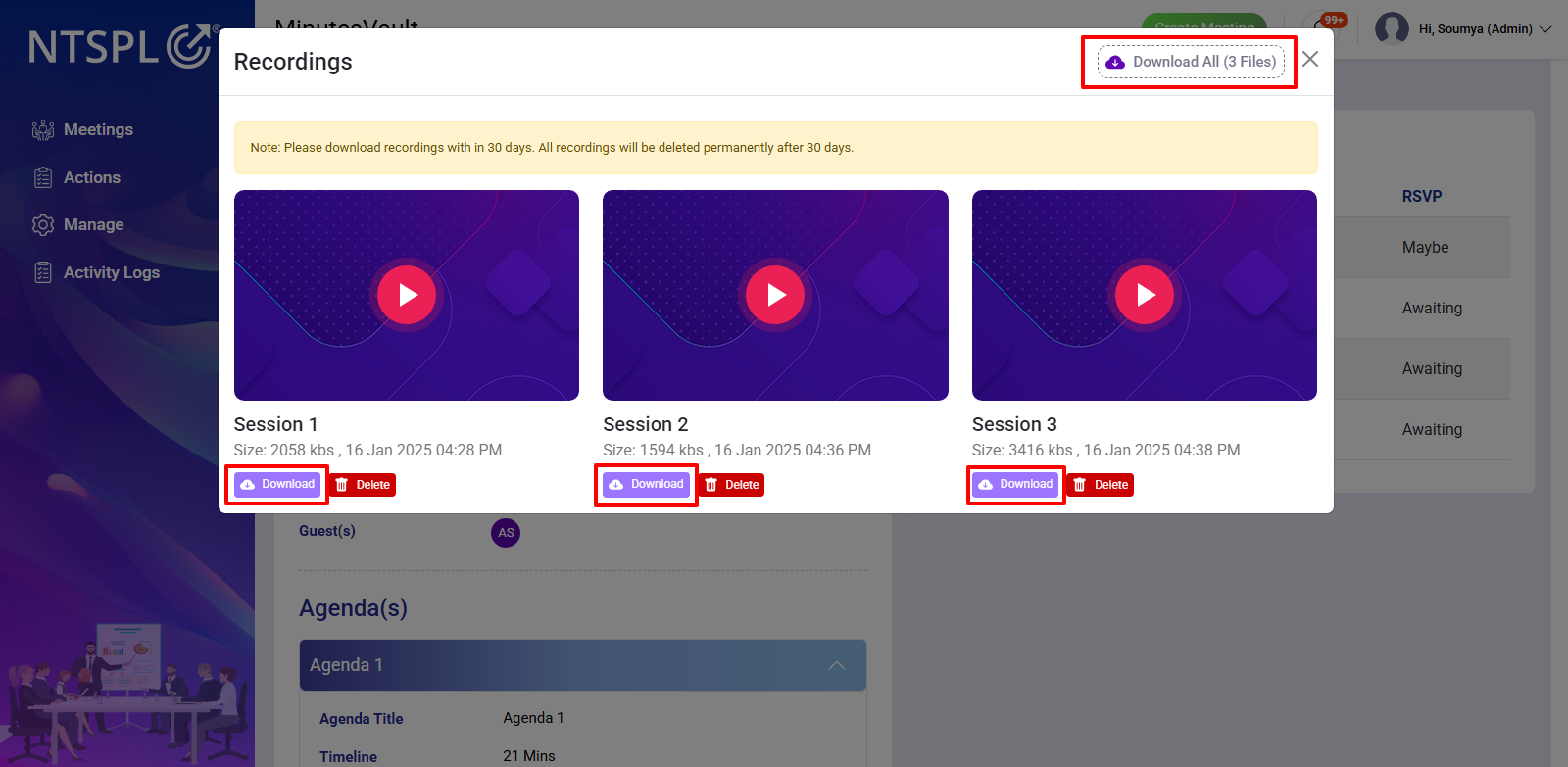Open Manage in the sidebar
This screenshot has width=1568, height=767.
78,225
